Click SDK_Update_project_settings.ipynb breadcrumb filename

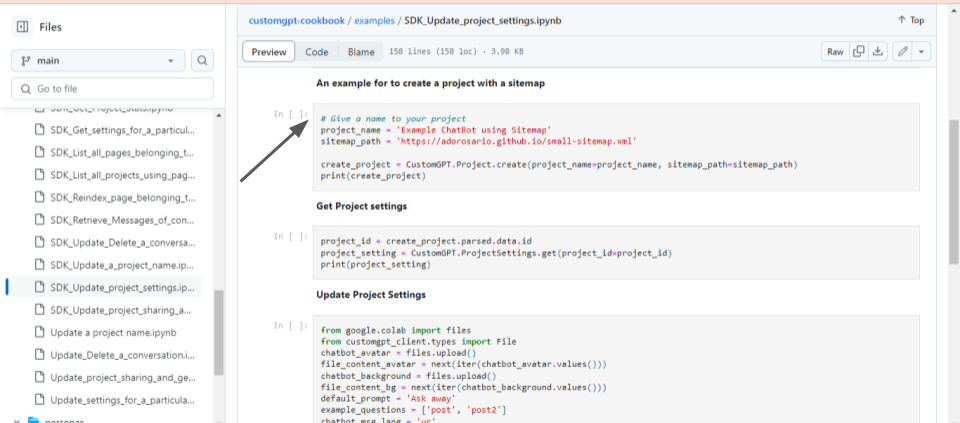[483, 20]
